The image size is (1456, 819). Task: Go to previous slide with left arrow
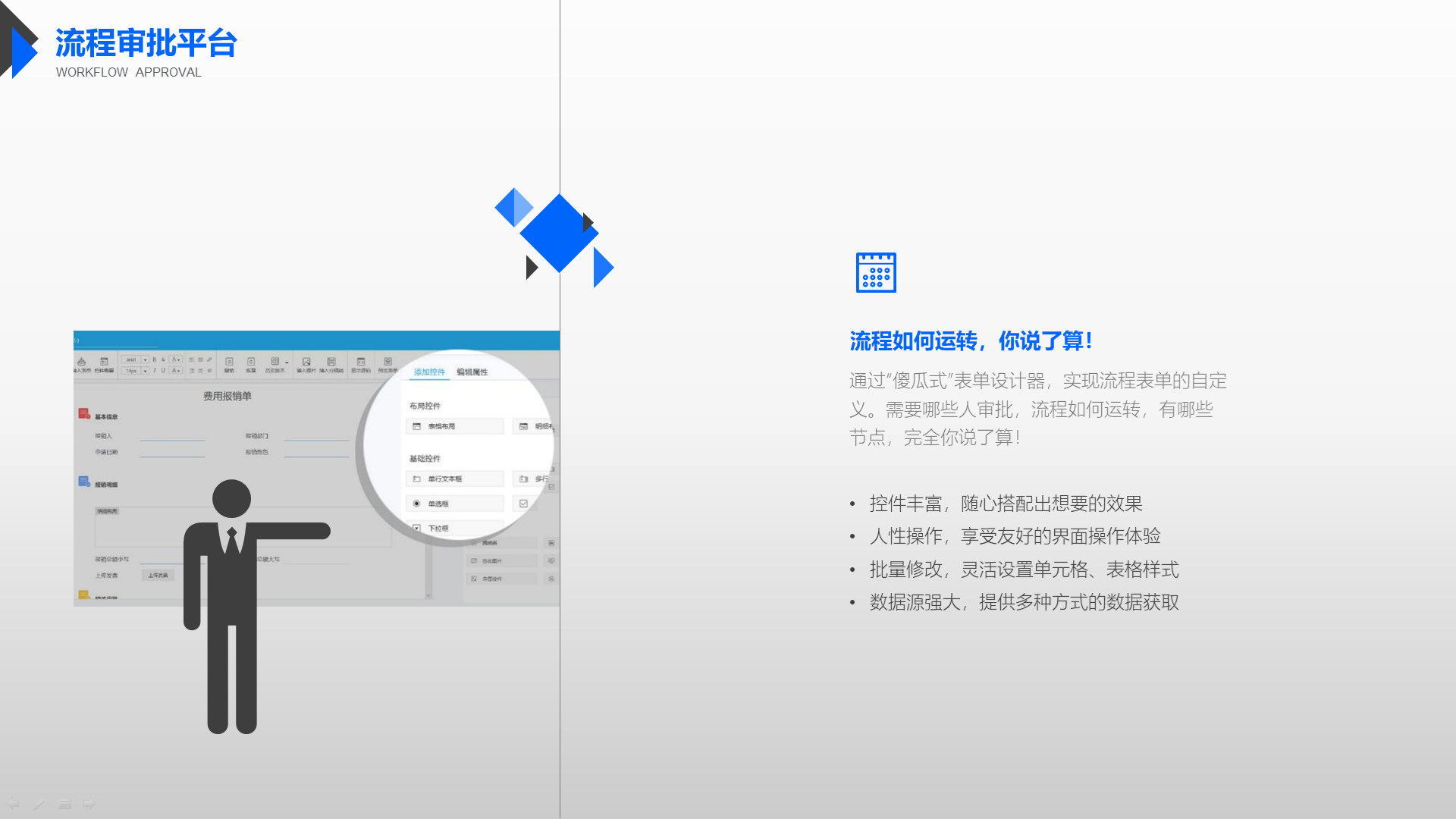tap(13, 803)
